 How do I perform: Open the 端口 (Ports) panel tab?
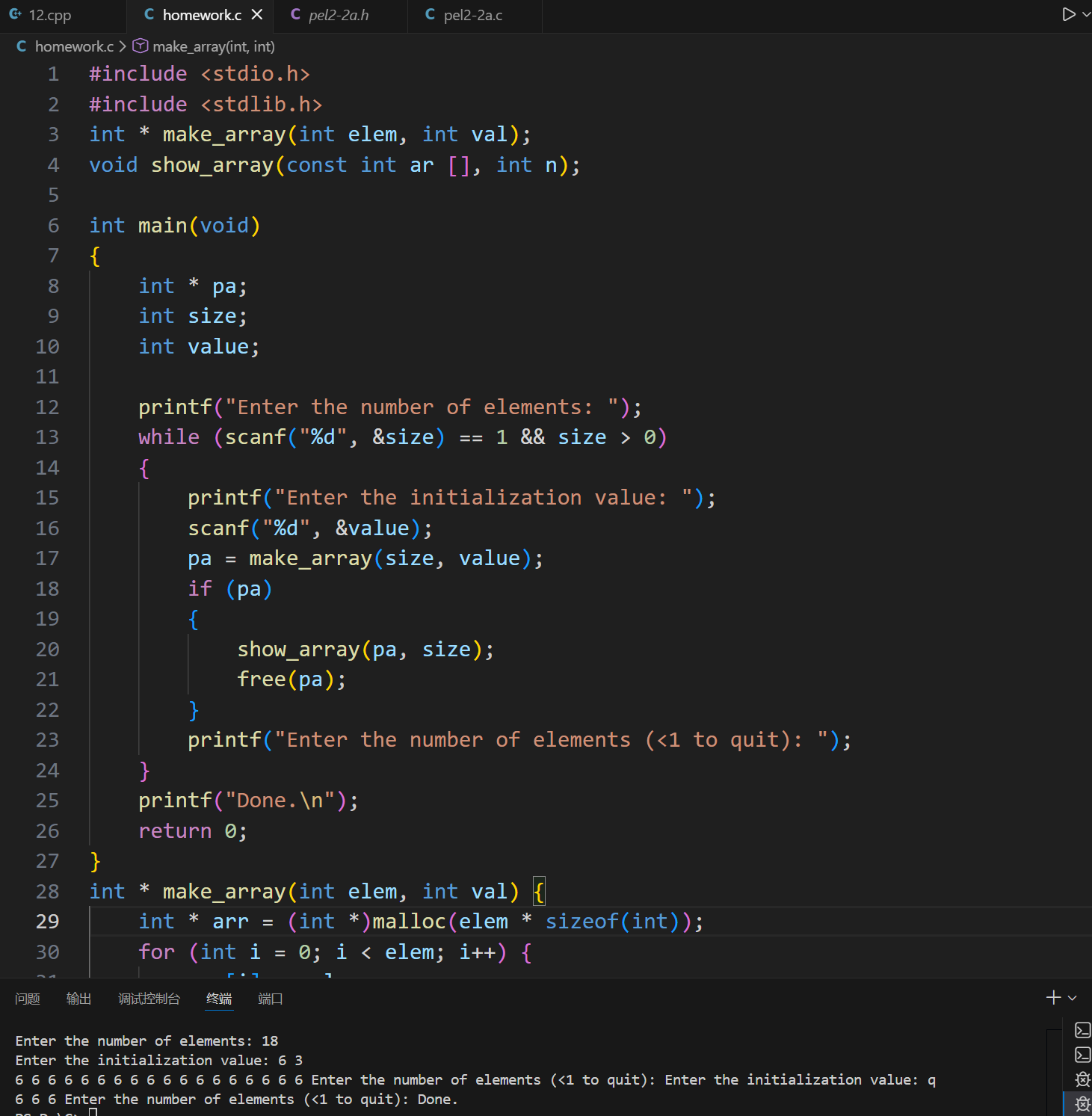(271, 999)
